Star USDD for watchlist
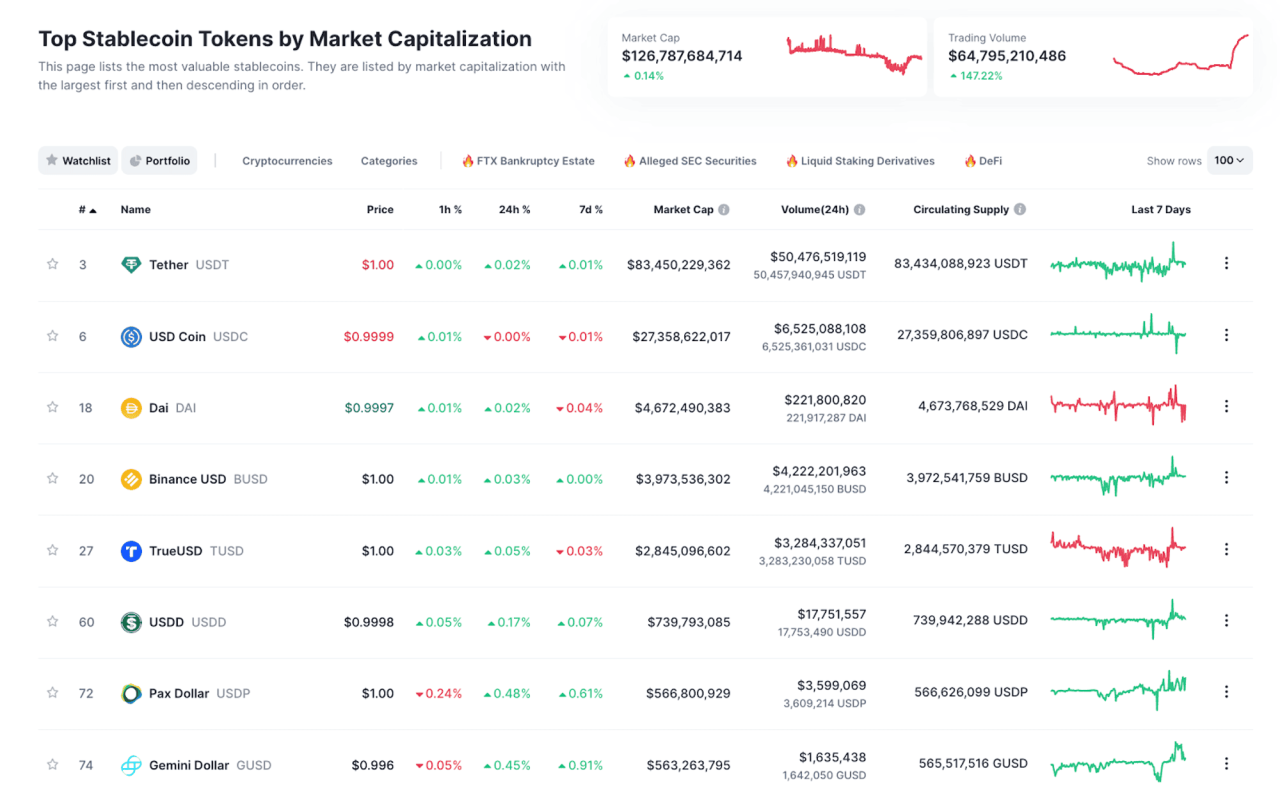The image size is (1280, 800). 53,622
